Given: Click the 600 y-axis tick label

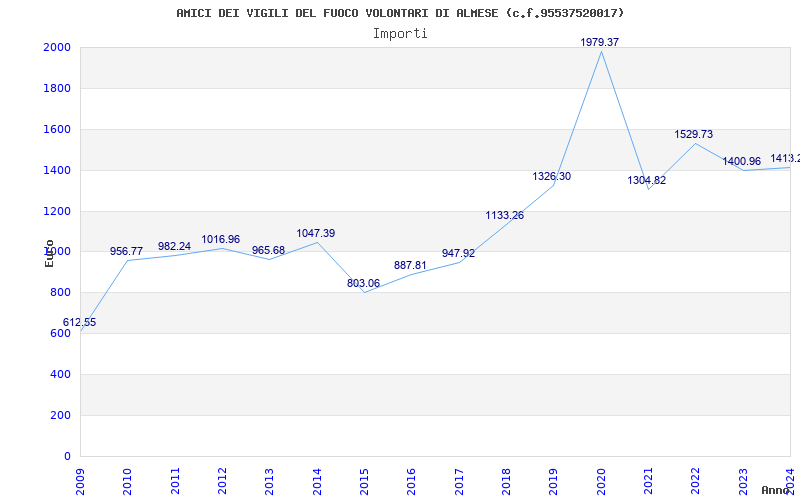Looking at the screenshot, I should [60, 334].
